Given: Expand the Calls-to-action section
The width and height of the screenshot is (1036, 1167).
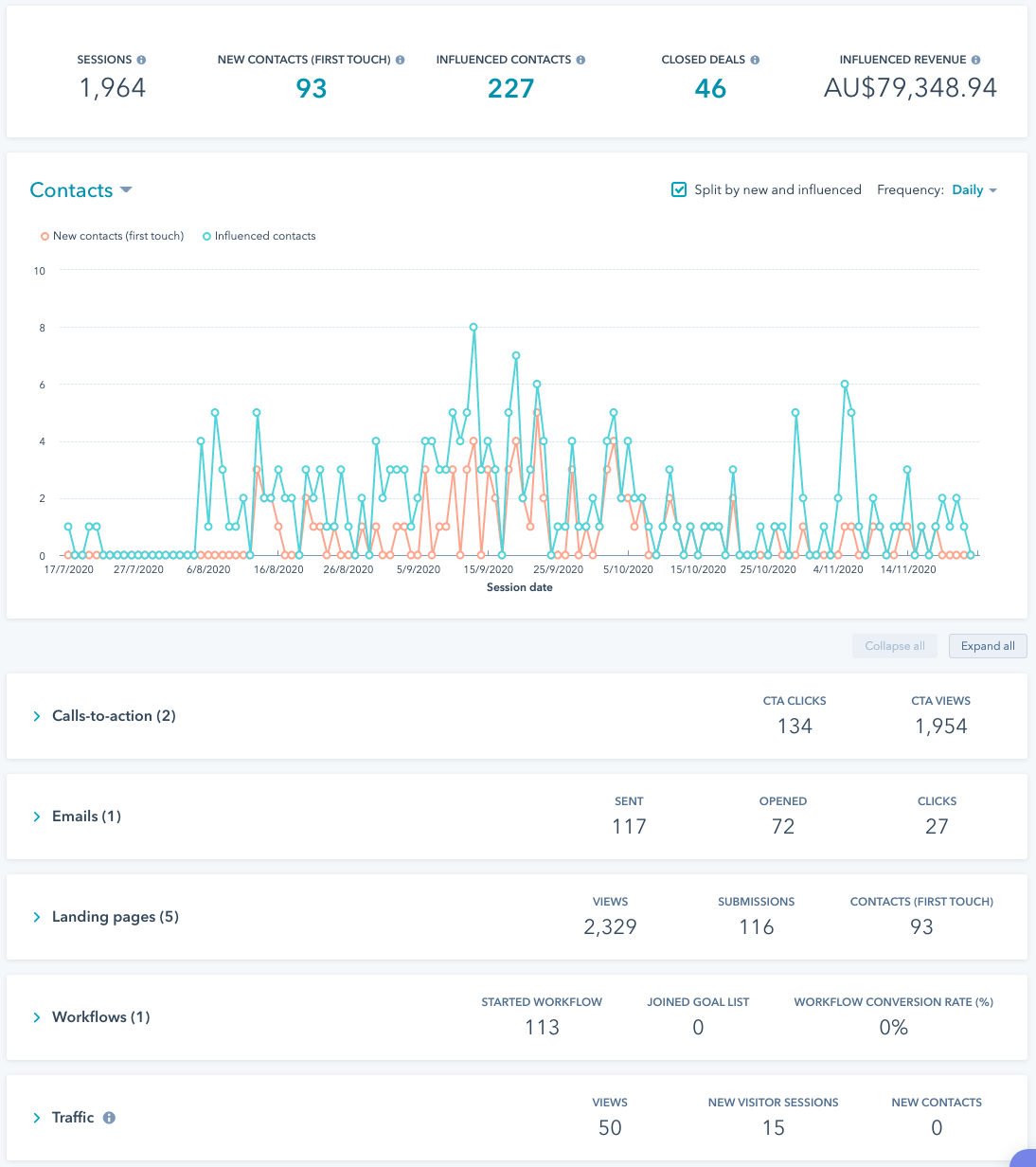Looking at the screenshot, I should tap(37, 716).
